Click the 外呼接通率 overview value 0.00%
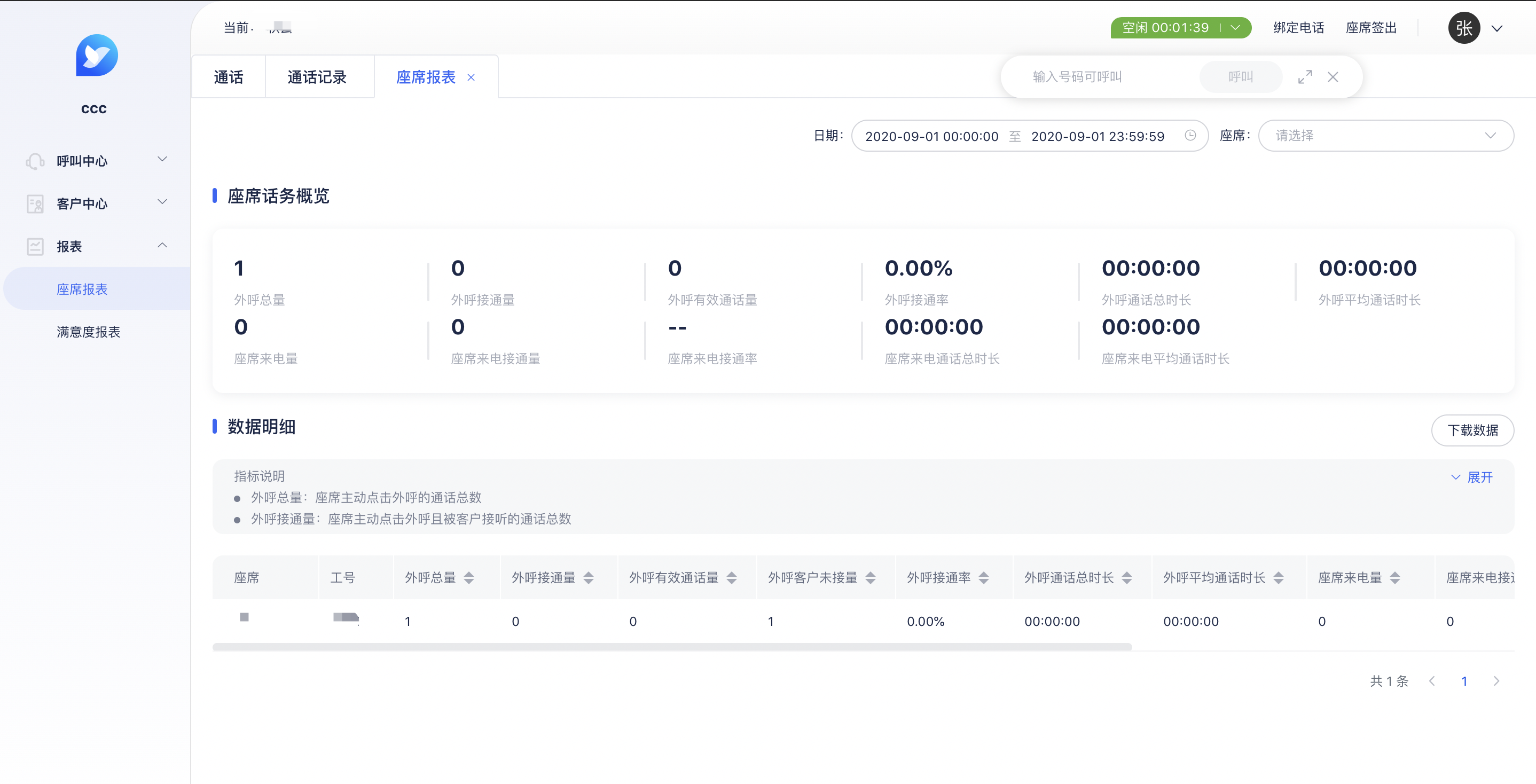This screenshot has height=784, width=1536. click(x=918, y=268)
